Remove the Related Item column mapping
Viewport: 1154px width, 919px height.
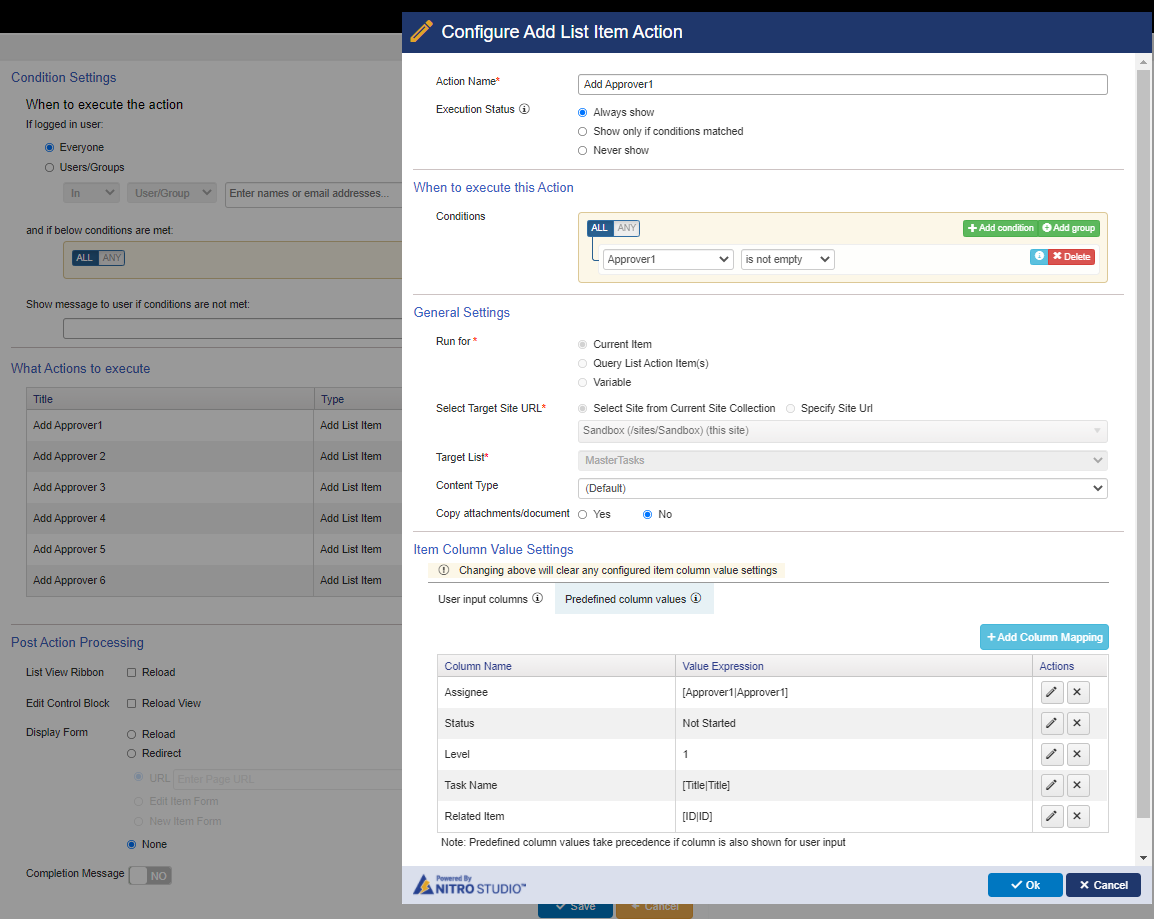point(1077,816)
